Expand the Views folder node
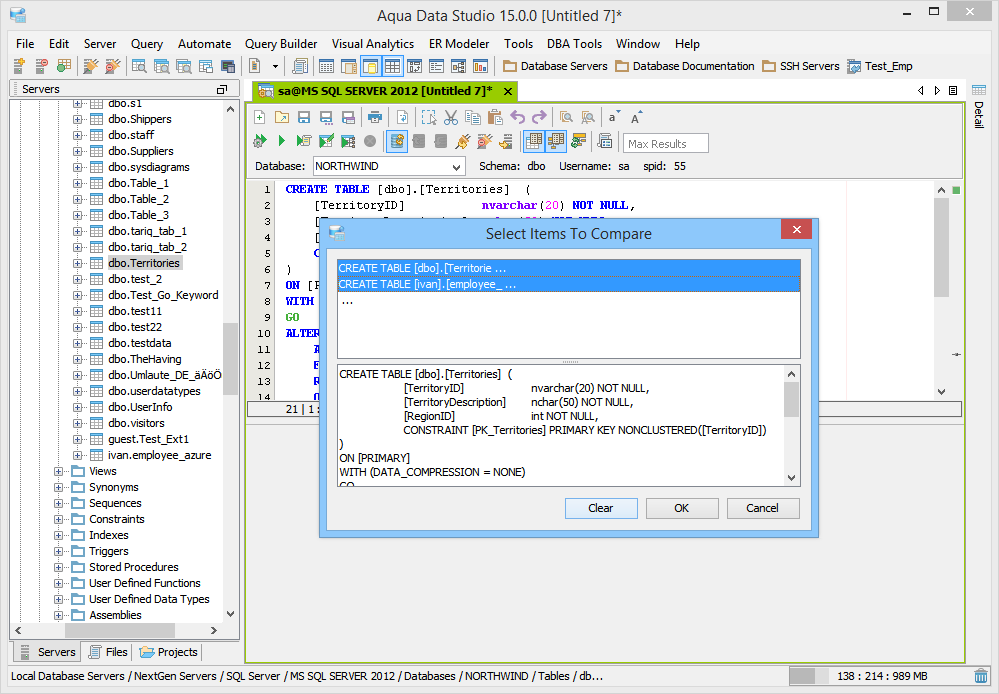The width and height of the screenshot is (999, 694). (59, 472)
